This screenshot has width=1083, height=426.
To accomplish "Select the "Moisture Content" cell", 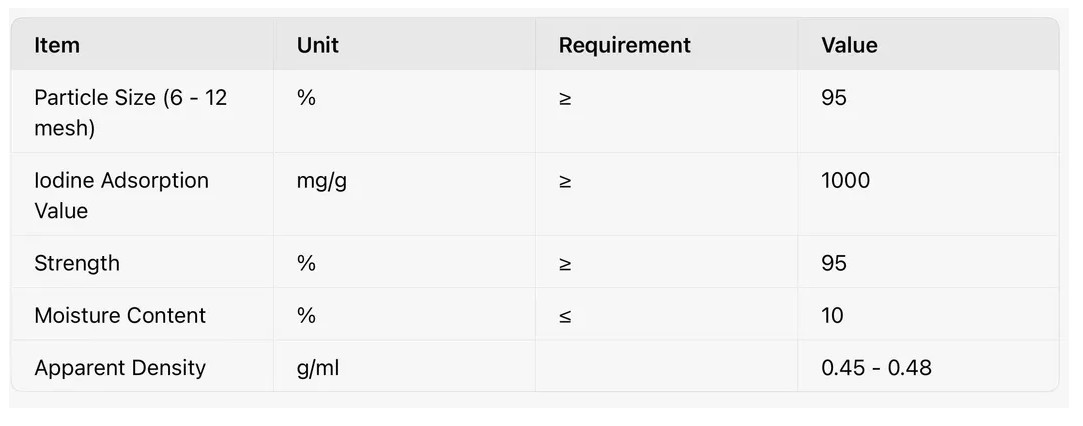I will [x=120, y=315].
